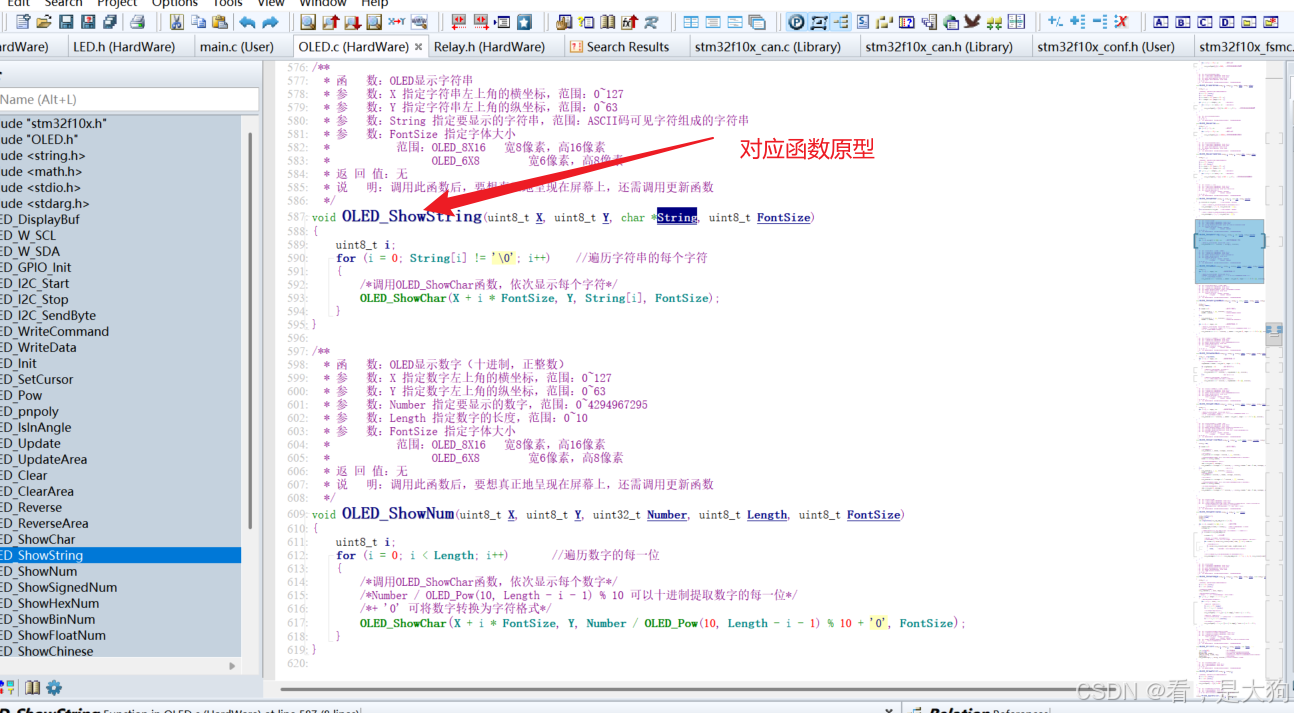1294x713 pixels.
Task: Switch to the LED.h (HardWare) tab
Action: click(124, 46)
